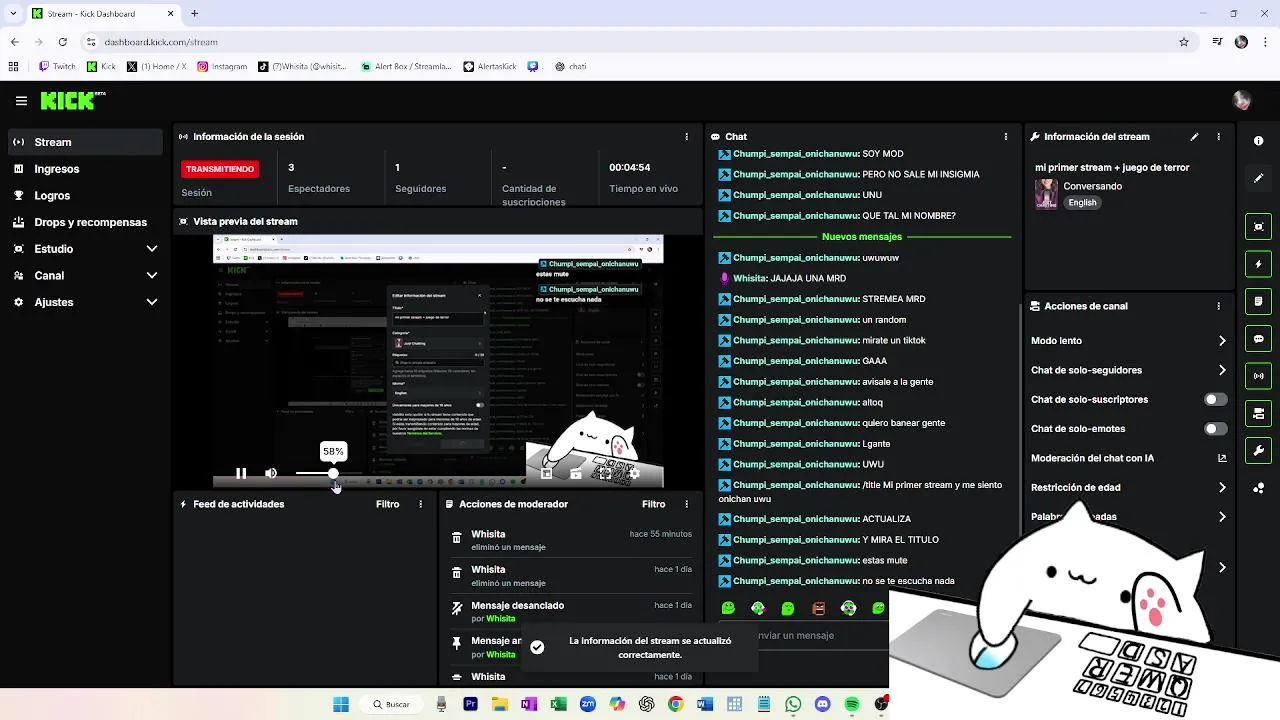Screen dimensions: 1280x720
Task: Open options of Información de la sesión panel
Action: tap(686, 137)
